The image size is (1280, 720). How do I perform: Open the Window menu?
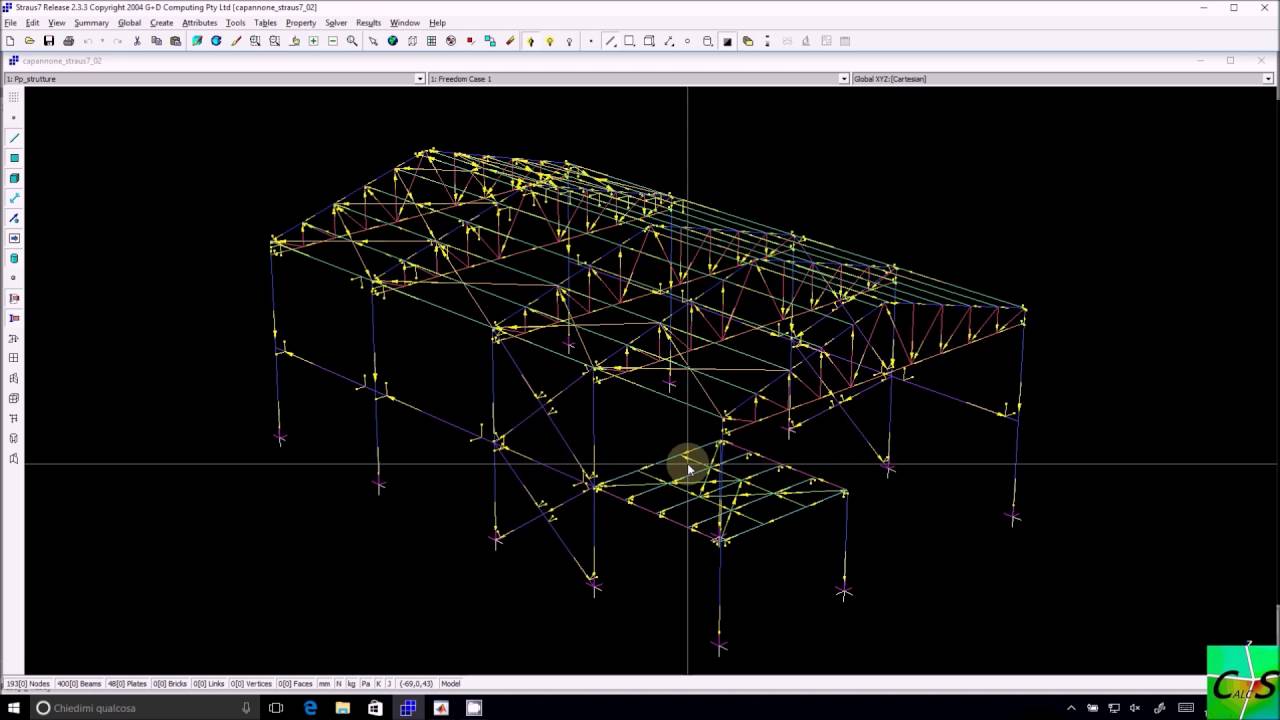[x=404, y=22]
